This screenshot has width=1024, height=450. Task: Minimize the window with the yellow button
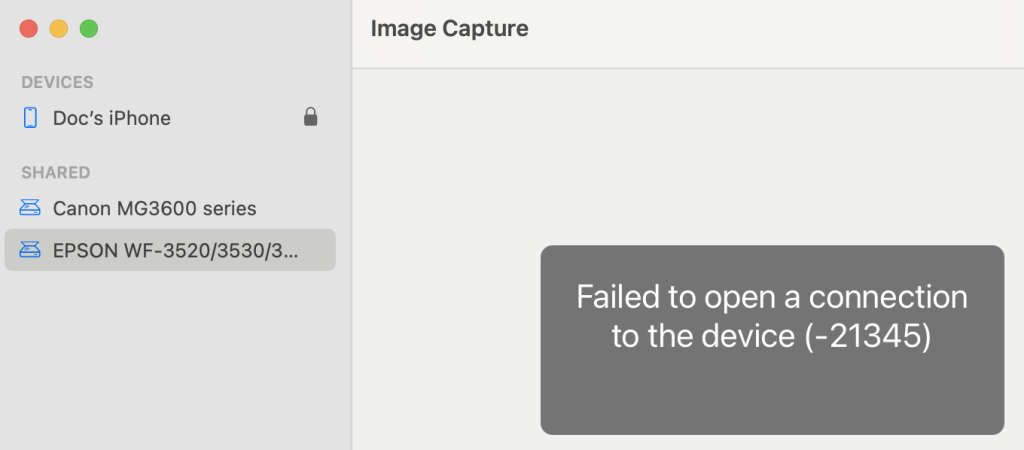[x=58, y=29]
